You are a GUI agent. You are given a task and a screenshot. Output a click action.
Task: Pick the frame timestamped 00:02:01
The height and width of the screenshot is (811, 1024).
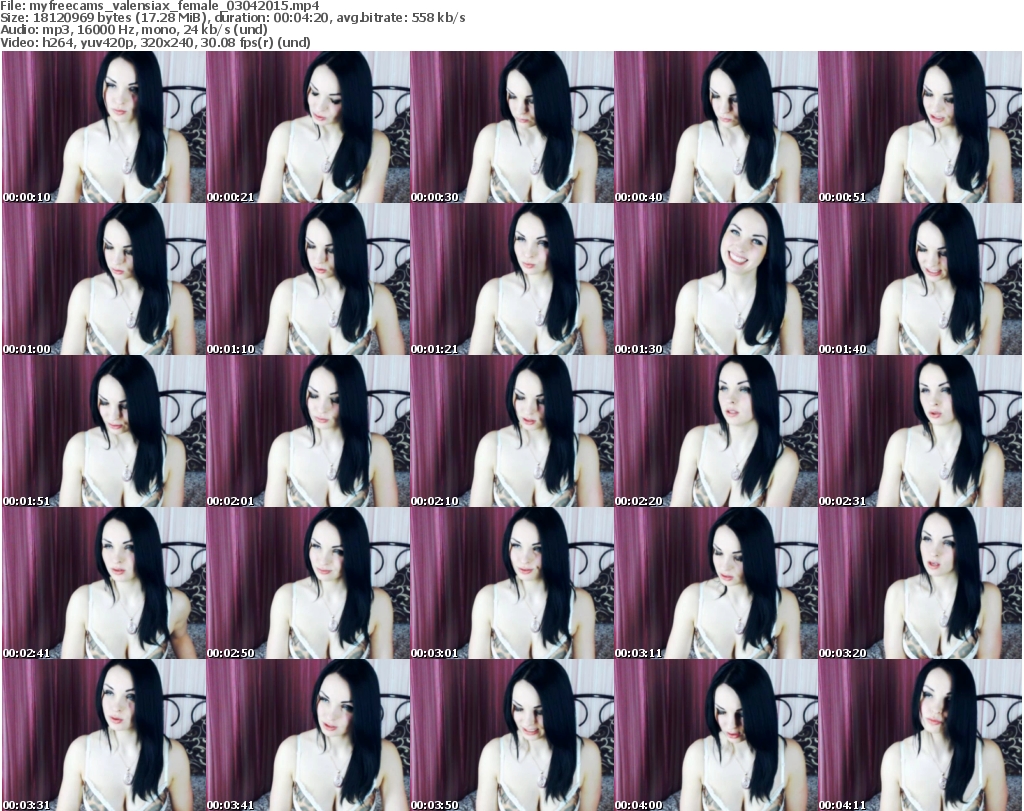(x=308, y=431)
